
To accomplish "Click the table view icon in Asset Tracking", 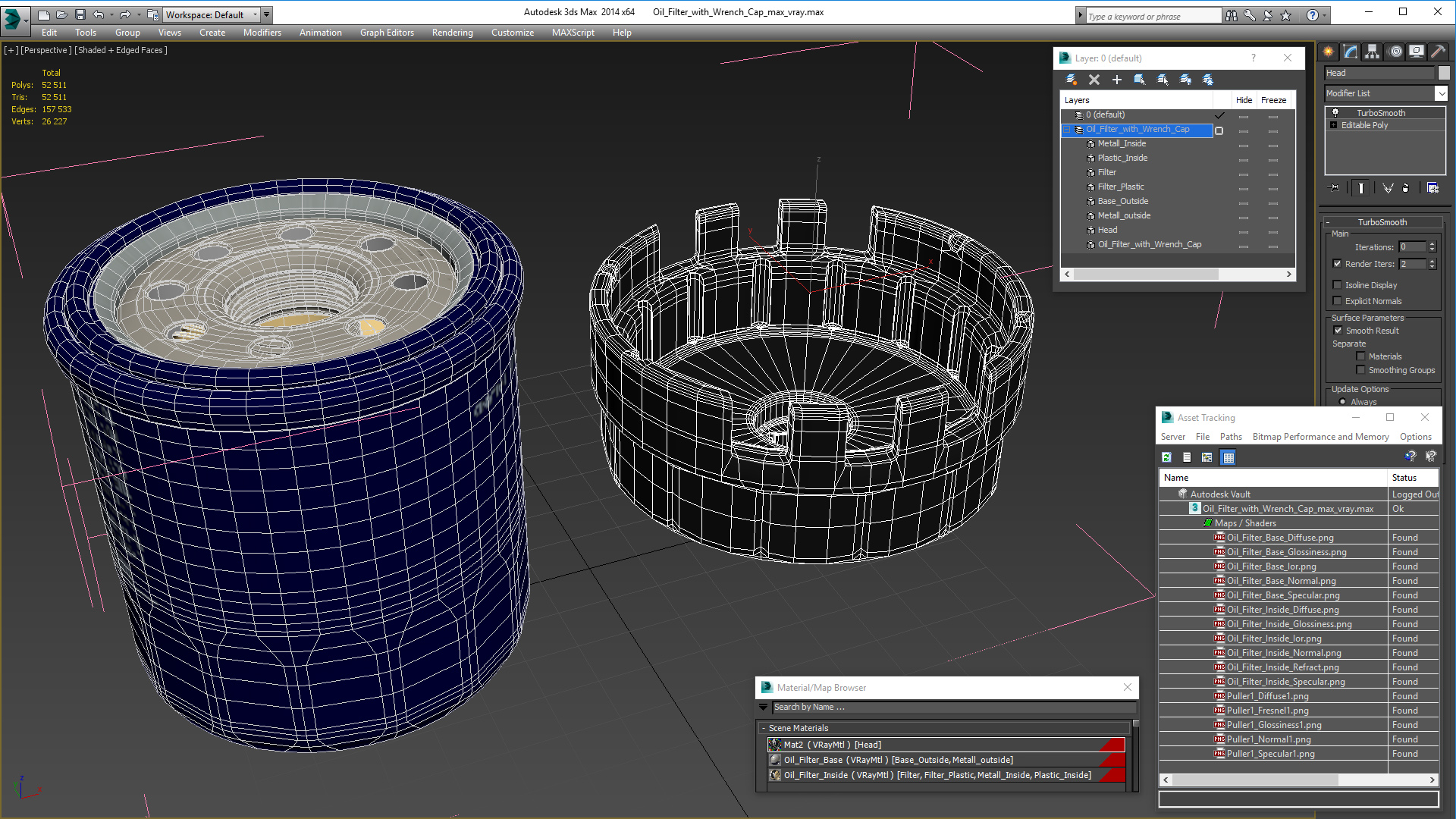I will point(1228,457).
